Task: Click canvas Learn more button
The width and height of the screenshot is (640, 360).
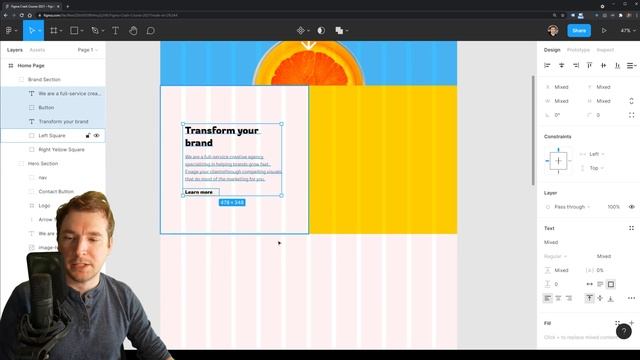Action: pyautogui.click(x=201, y=192)
